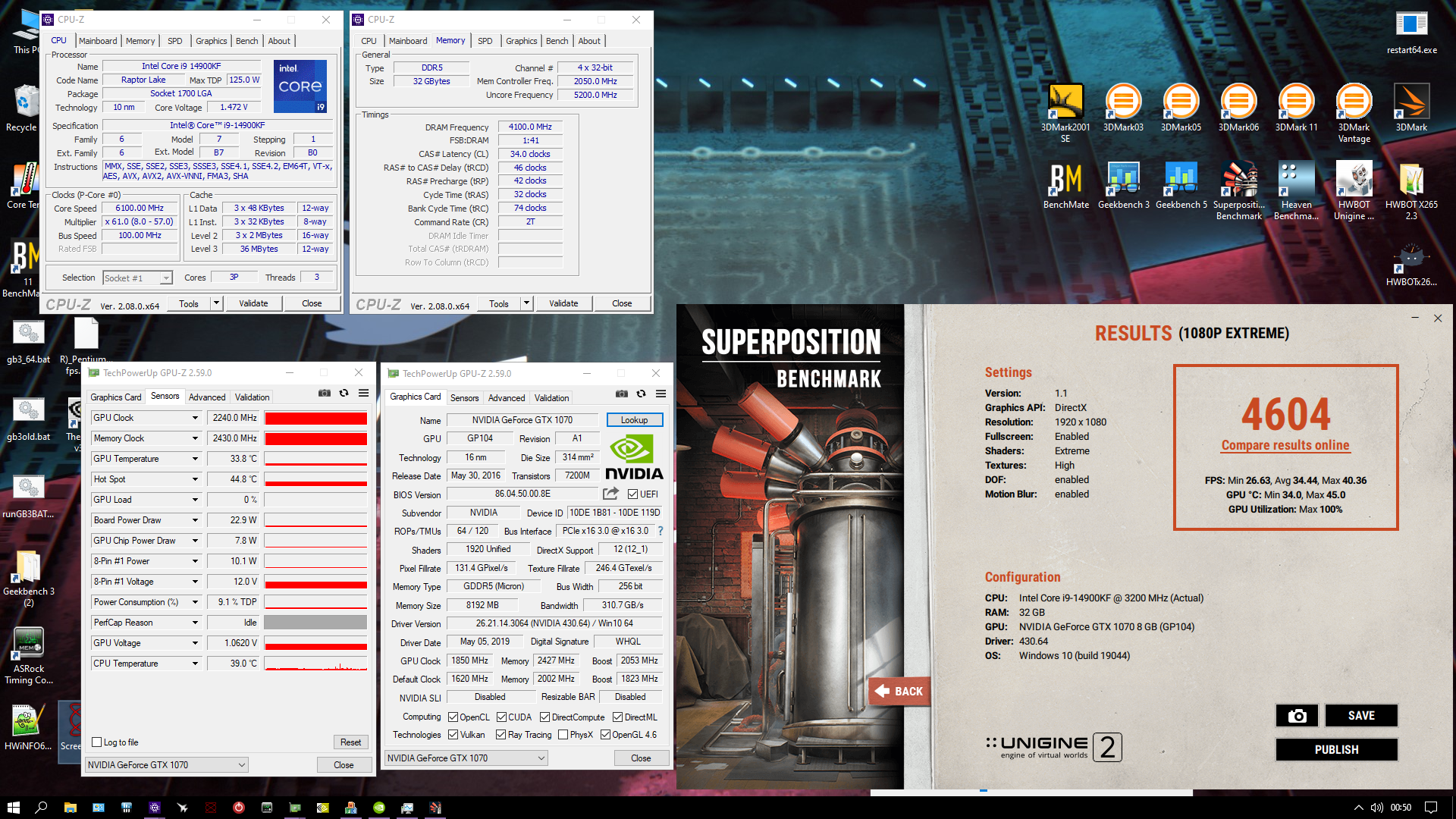1456x819 pixels.
Task: Open ASRock Timing Configurator desktop icon
Action: point(29,656)
